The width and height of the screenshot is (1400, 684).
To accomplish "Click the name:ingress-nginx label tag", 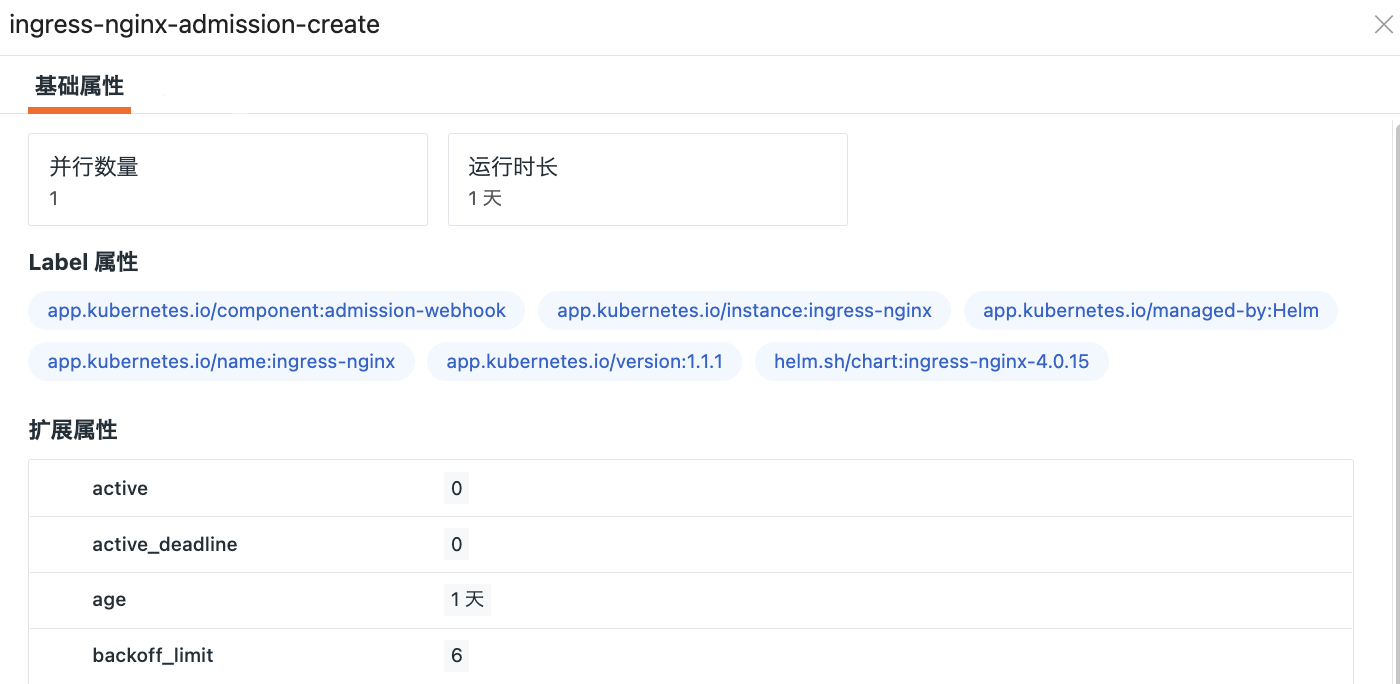I will coord(221,361).
